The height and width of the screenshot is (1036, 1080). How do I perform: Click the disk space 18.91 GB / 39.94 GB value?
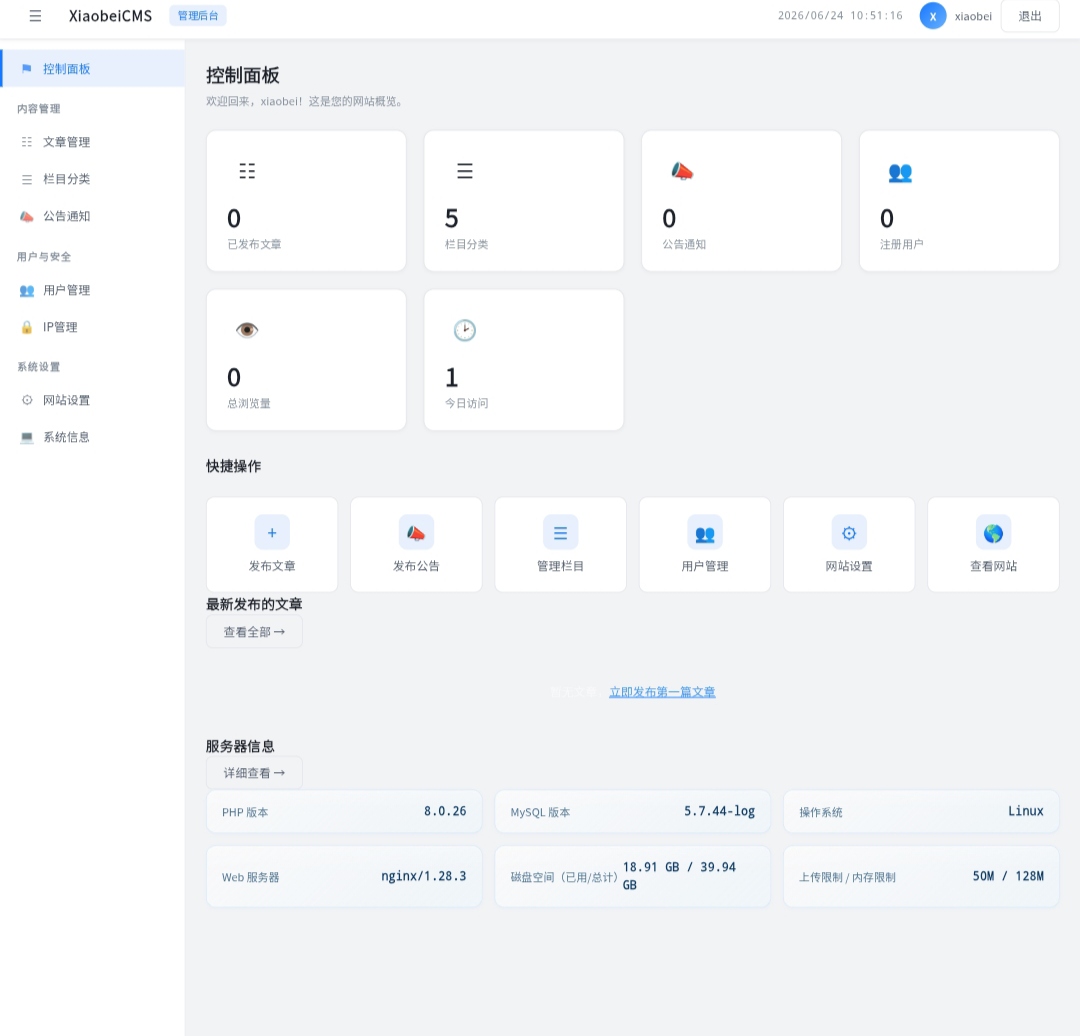(679, 876)
